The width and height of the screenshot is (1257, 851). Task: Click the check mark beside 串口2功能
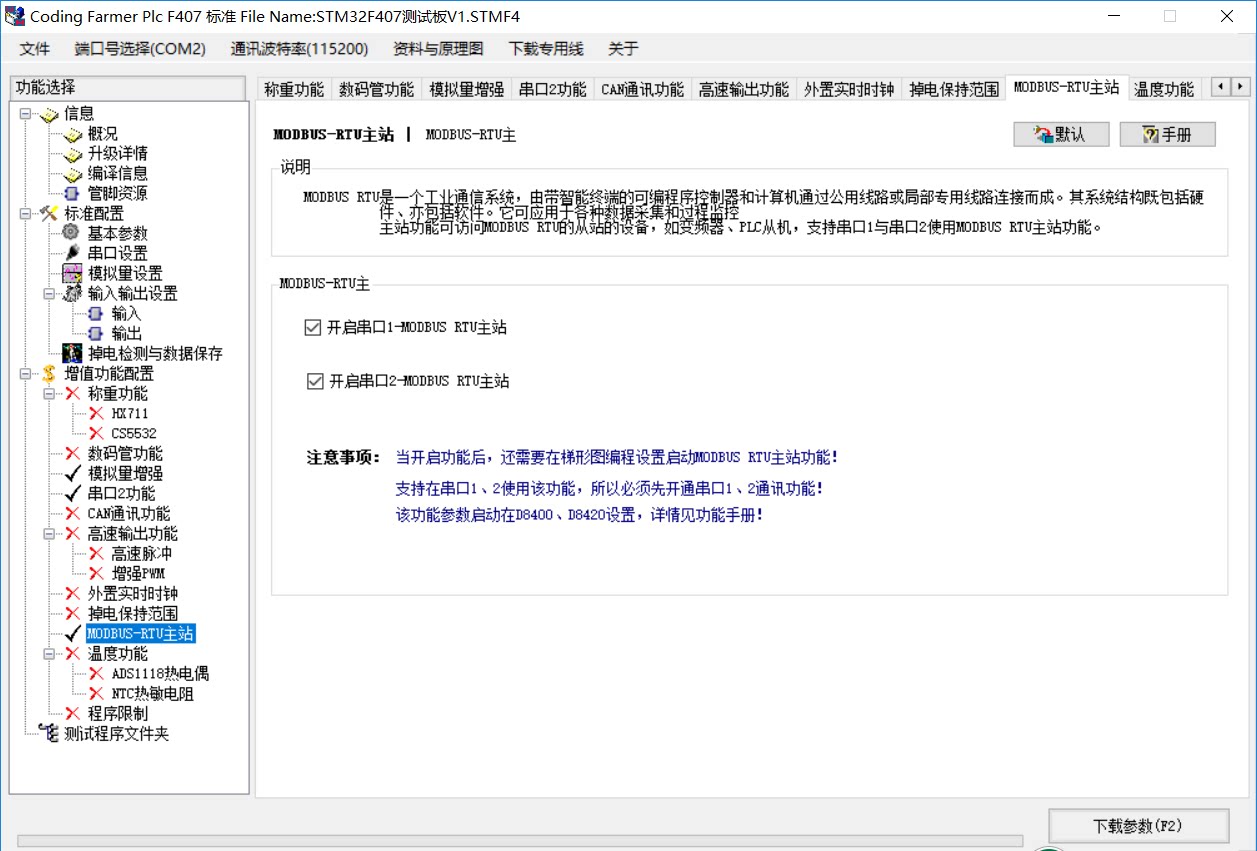pyautogui.click(x=72, y=494)
